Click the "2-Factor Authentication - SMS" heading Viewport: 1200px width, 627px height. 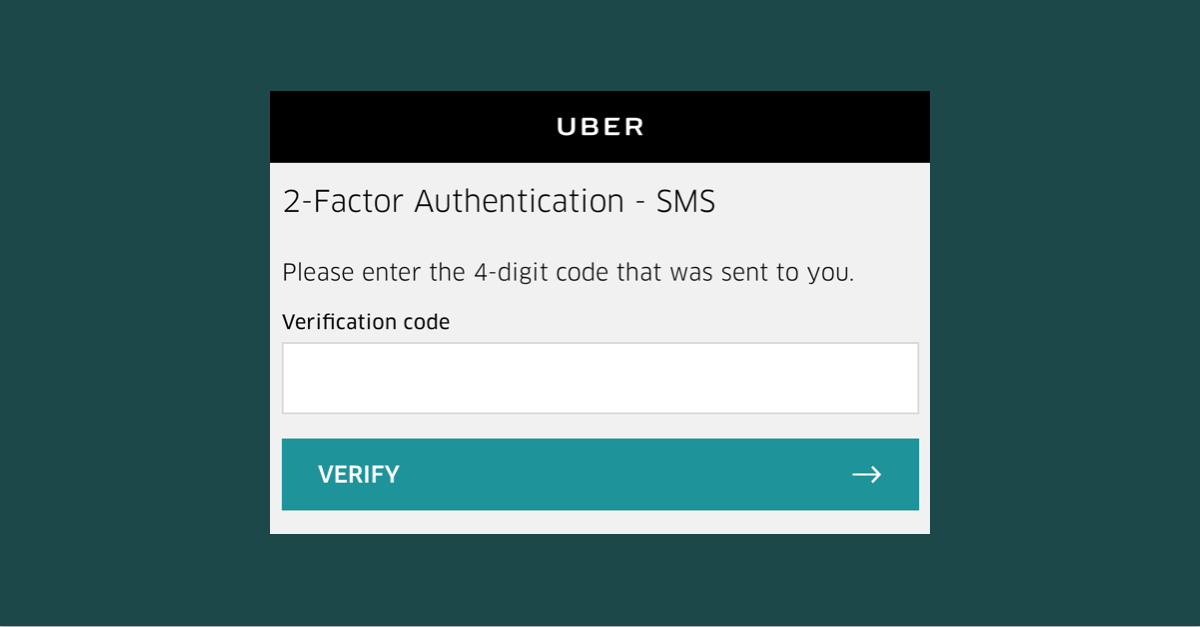click(x=499, y=202)
